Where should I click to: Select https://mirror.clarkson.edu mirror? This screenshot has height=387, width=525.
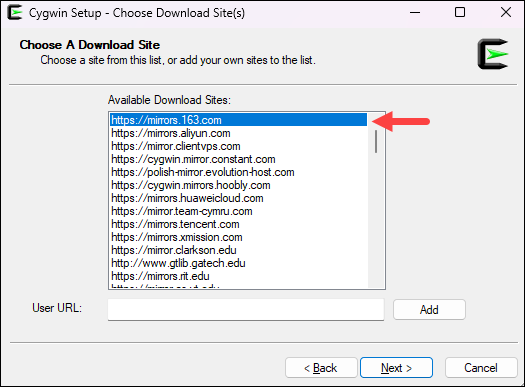pyautogui.click(x=239, y=250)
